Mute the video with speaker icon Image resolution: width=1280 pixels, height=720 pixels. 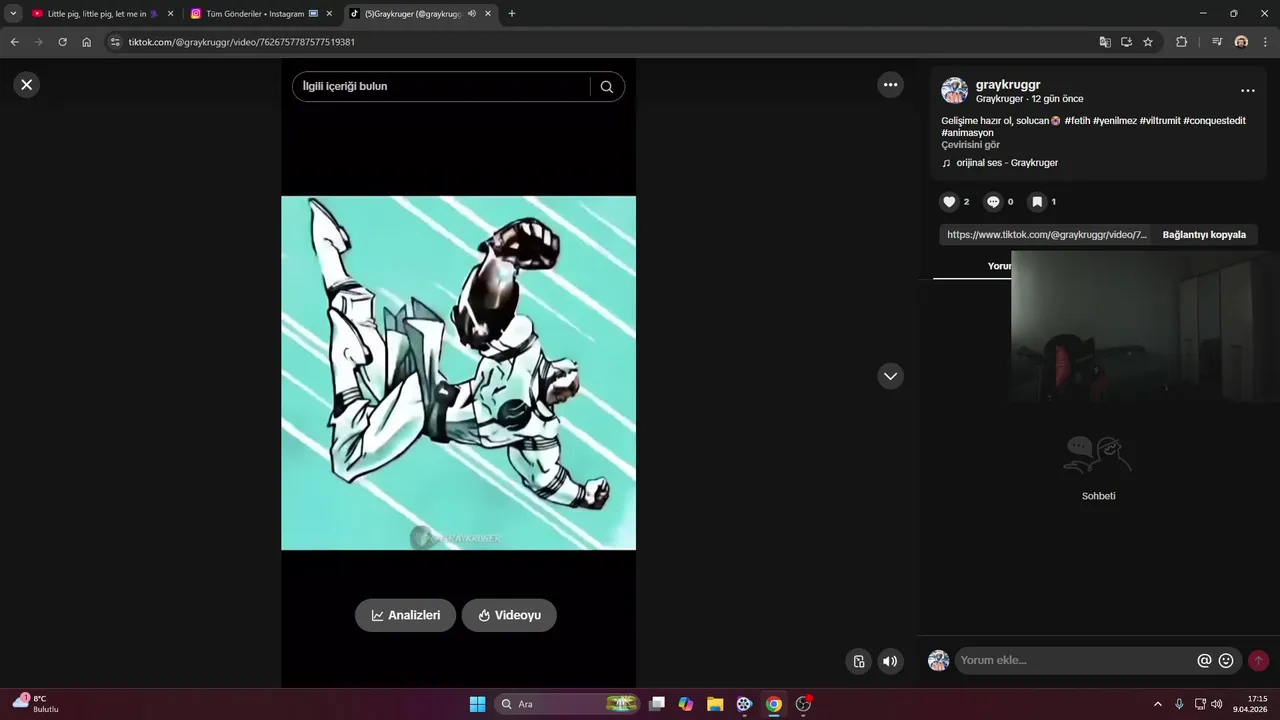pyautogui.click(x=890, y=661)
